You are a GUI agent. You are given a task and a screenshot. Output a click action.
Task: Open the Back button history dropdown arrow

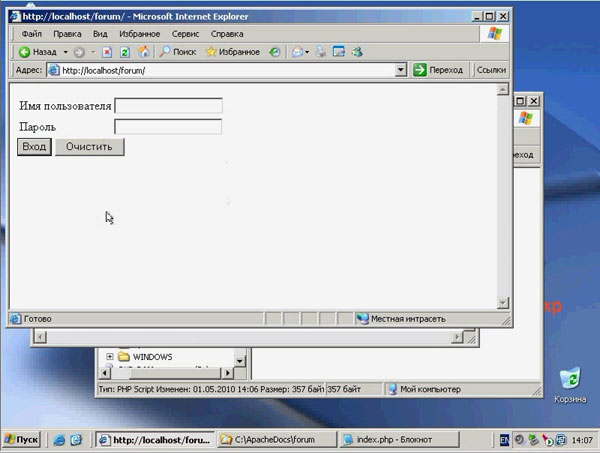click(66, 52)
